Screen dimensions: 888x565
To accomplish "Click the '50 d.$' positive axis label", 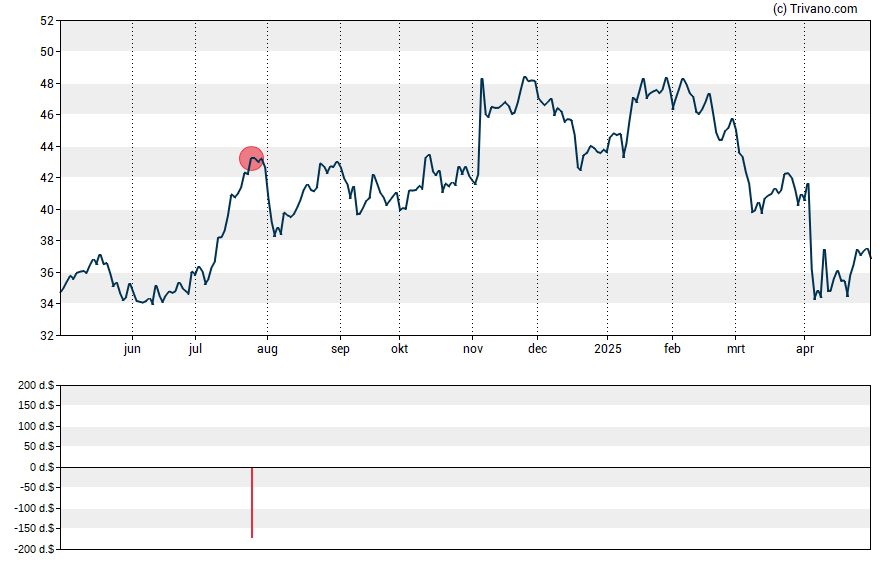I will point(39,446).
